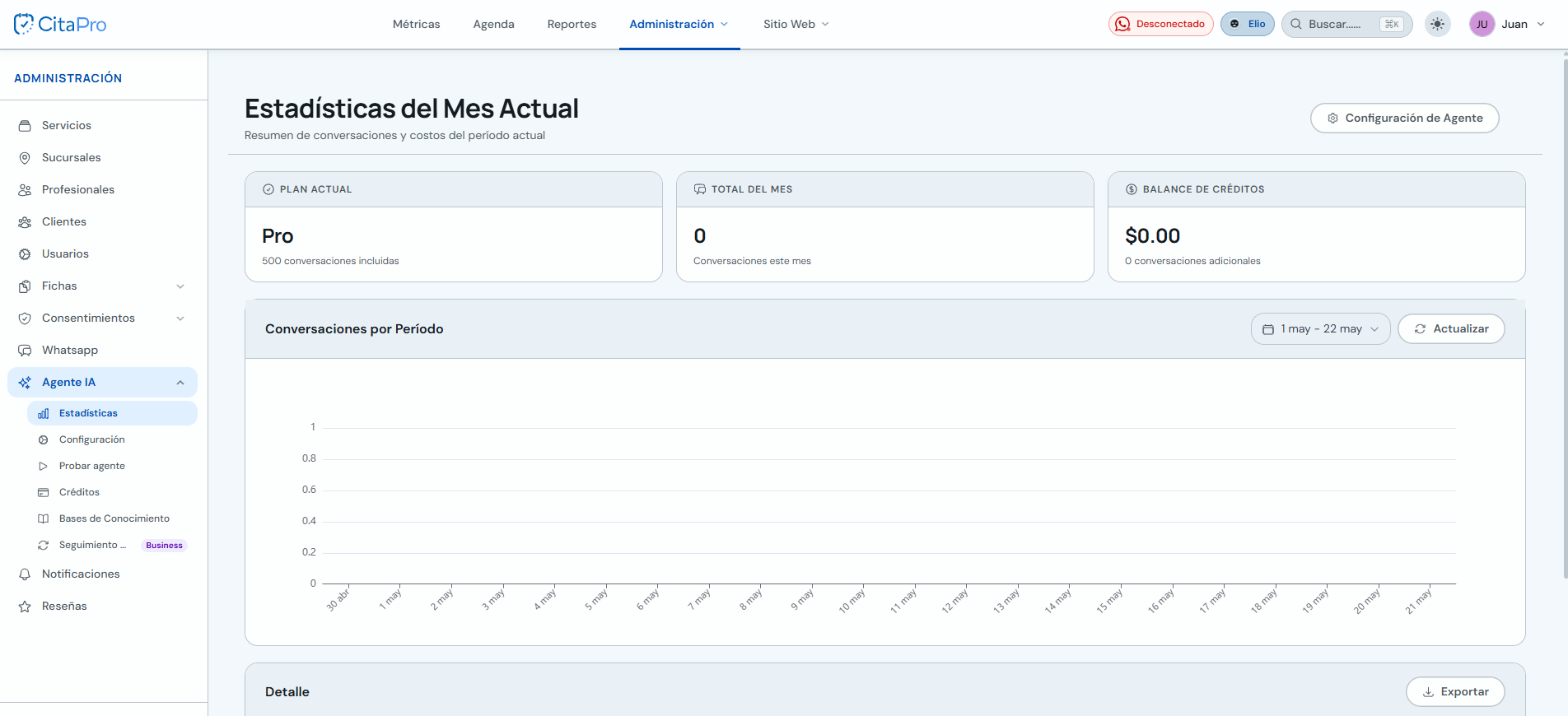Open Servicios in the sidebar
The height and width of the screenshot is (716, 1568).
tap(103, 125)
